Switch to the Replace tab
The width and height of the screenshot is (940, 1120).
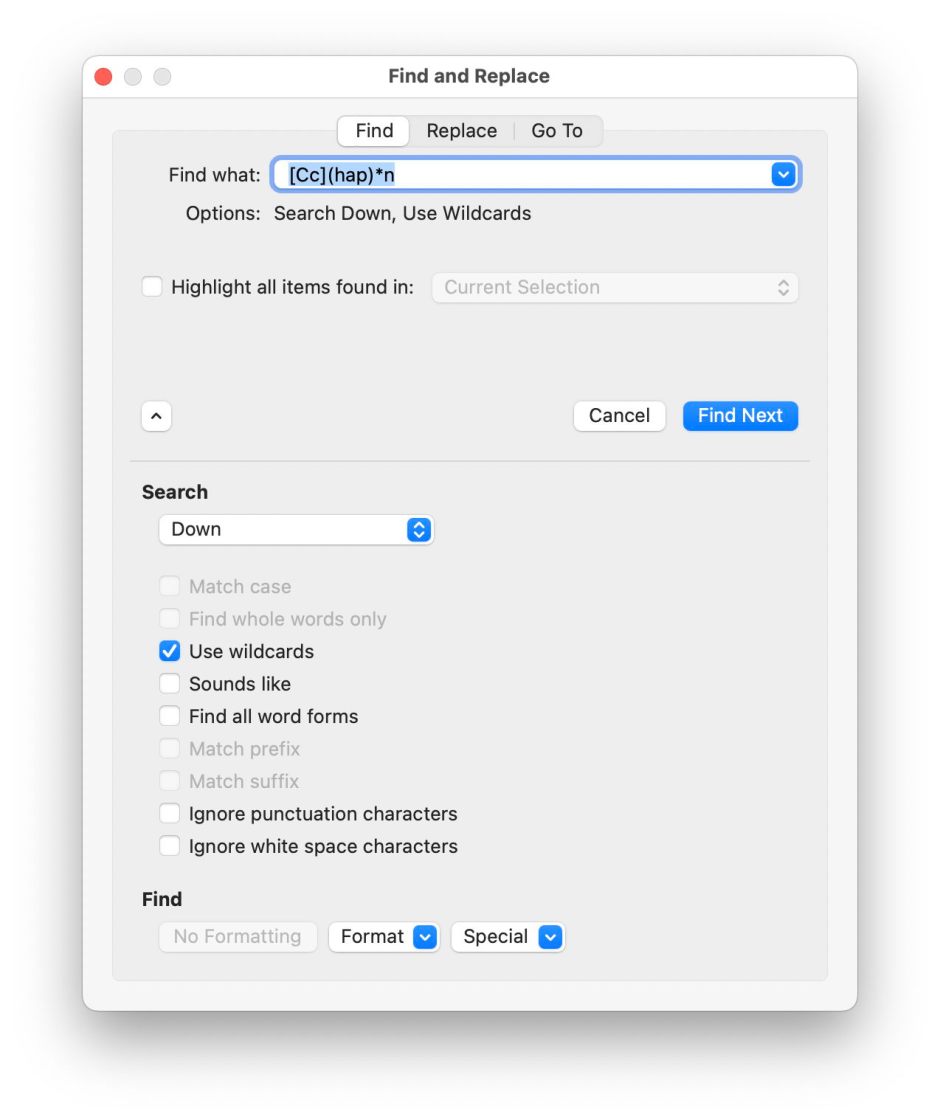461,131
